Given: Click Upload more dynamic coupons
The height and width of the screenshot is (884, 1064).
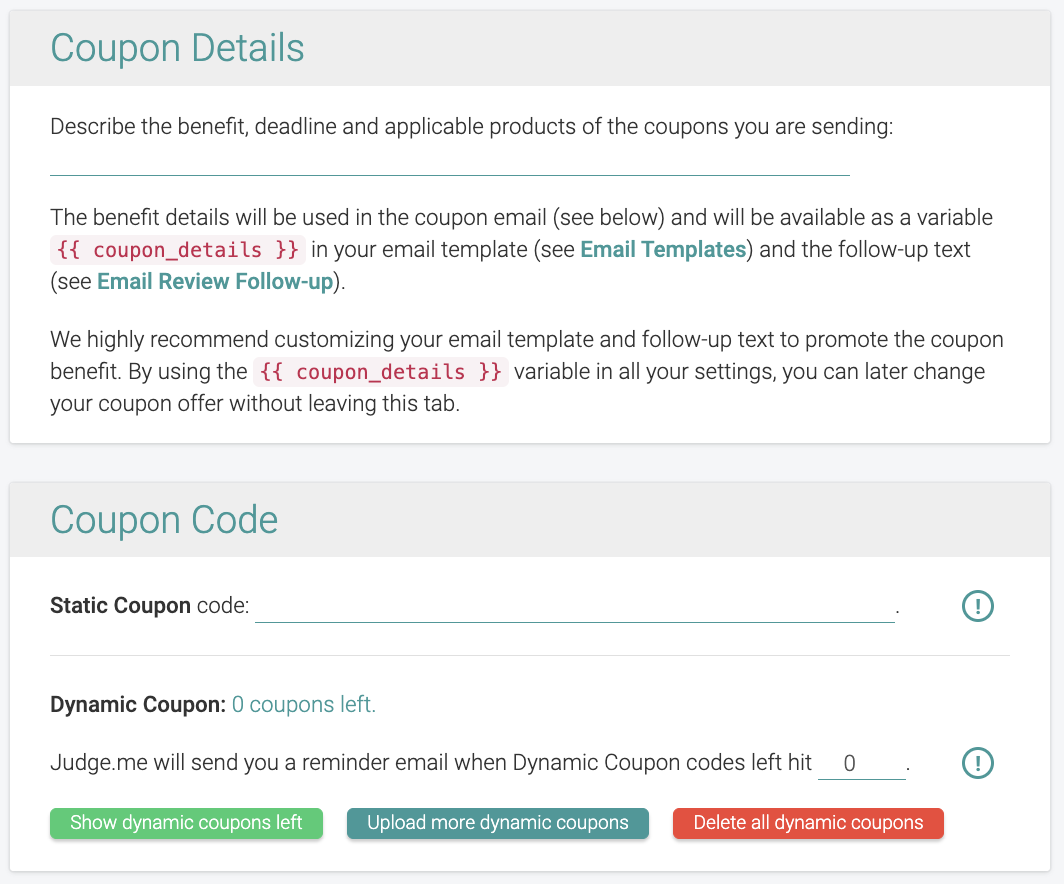Looking at the screenshot, I should point(497,823).
